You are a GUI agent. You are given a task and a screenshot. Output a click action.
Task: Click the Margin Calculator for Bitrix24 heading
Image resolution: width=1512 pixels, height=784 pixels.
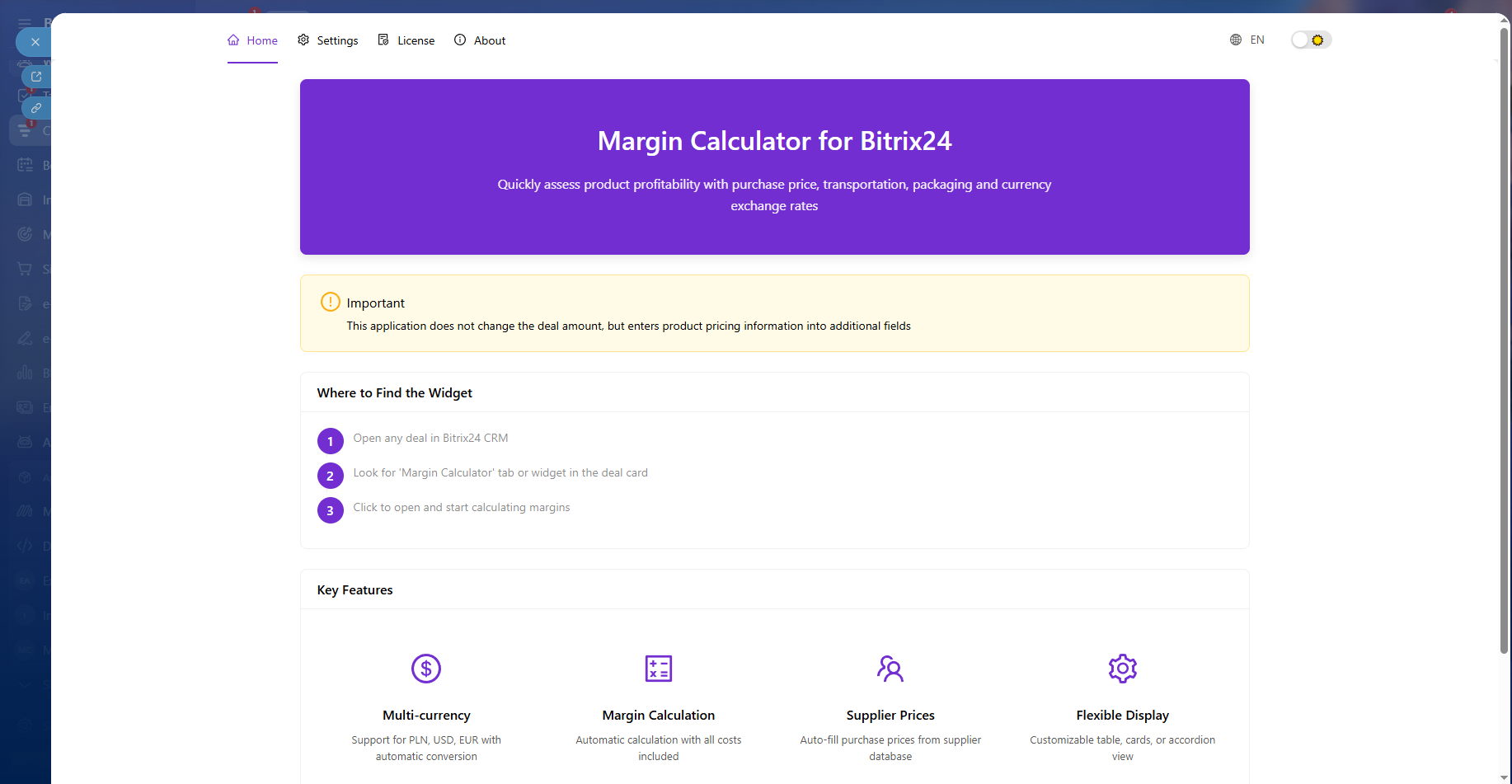[774, 141]
